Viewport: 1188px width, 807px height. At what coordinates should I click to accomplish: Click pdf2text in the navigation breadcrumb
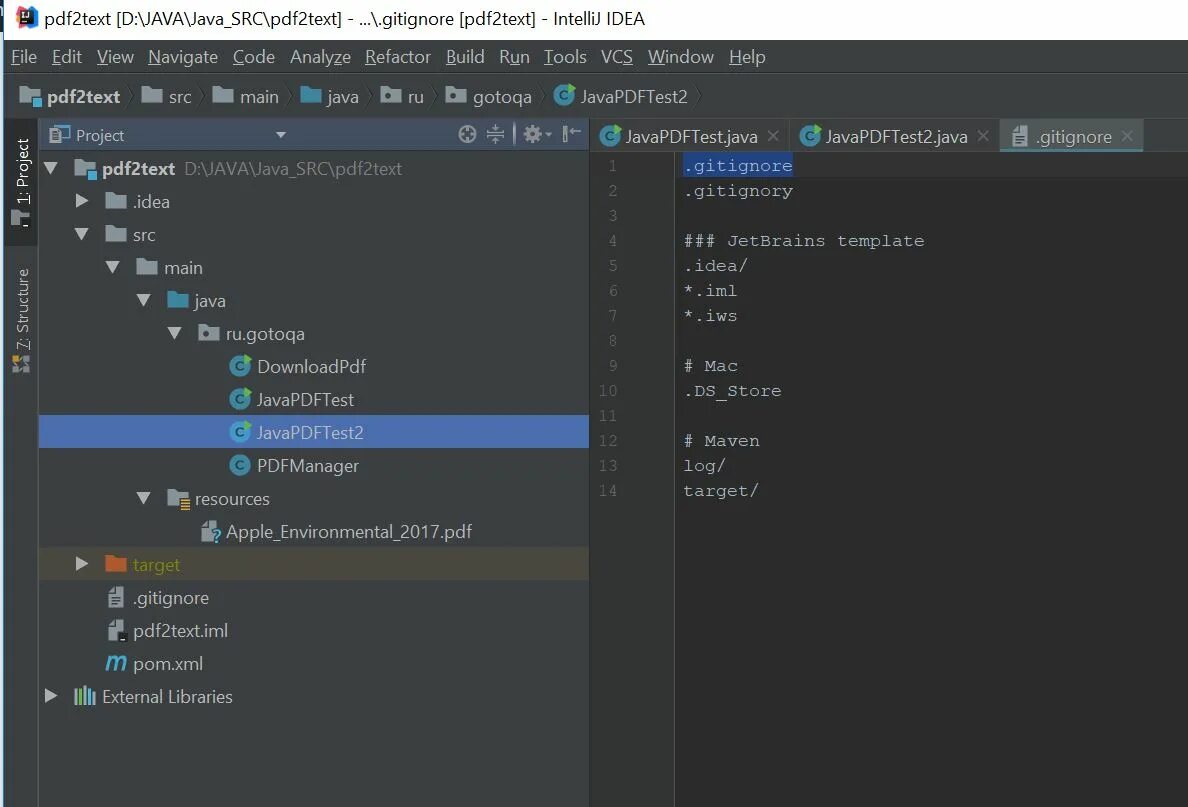pyautogui.click(x=70, y=96)
